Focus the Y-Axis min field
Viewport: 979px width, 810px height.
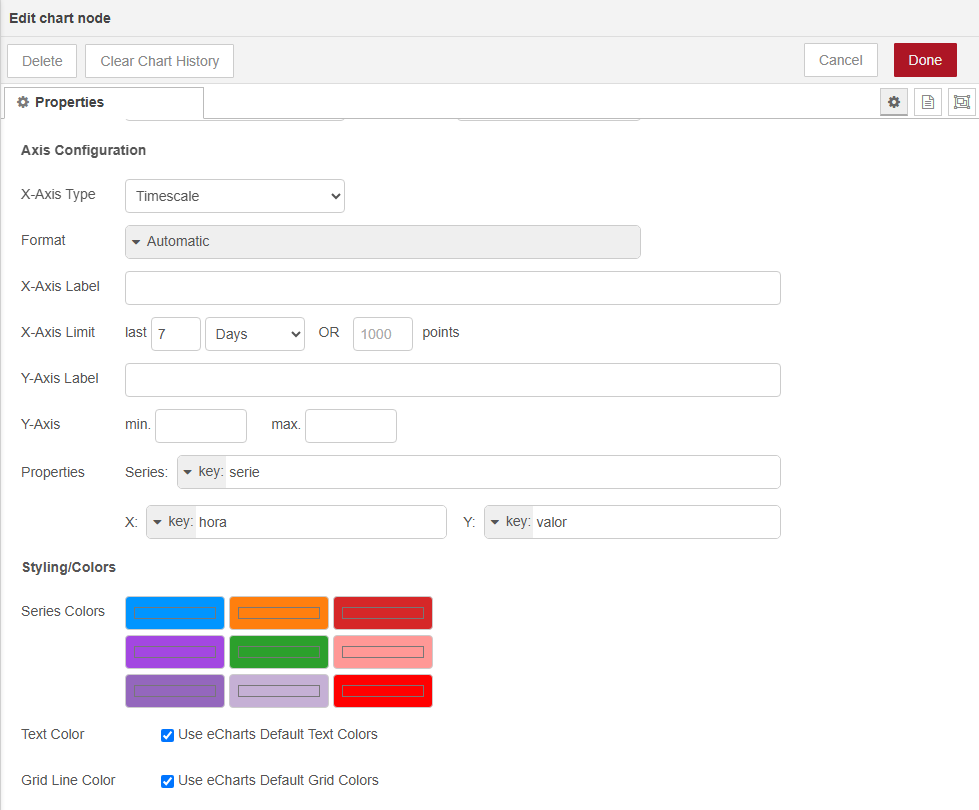click(x=201, y=426)
